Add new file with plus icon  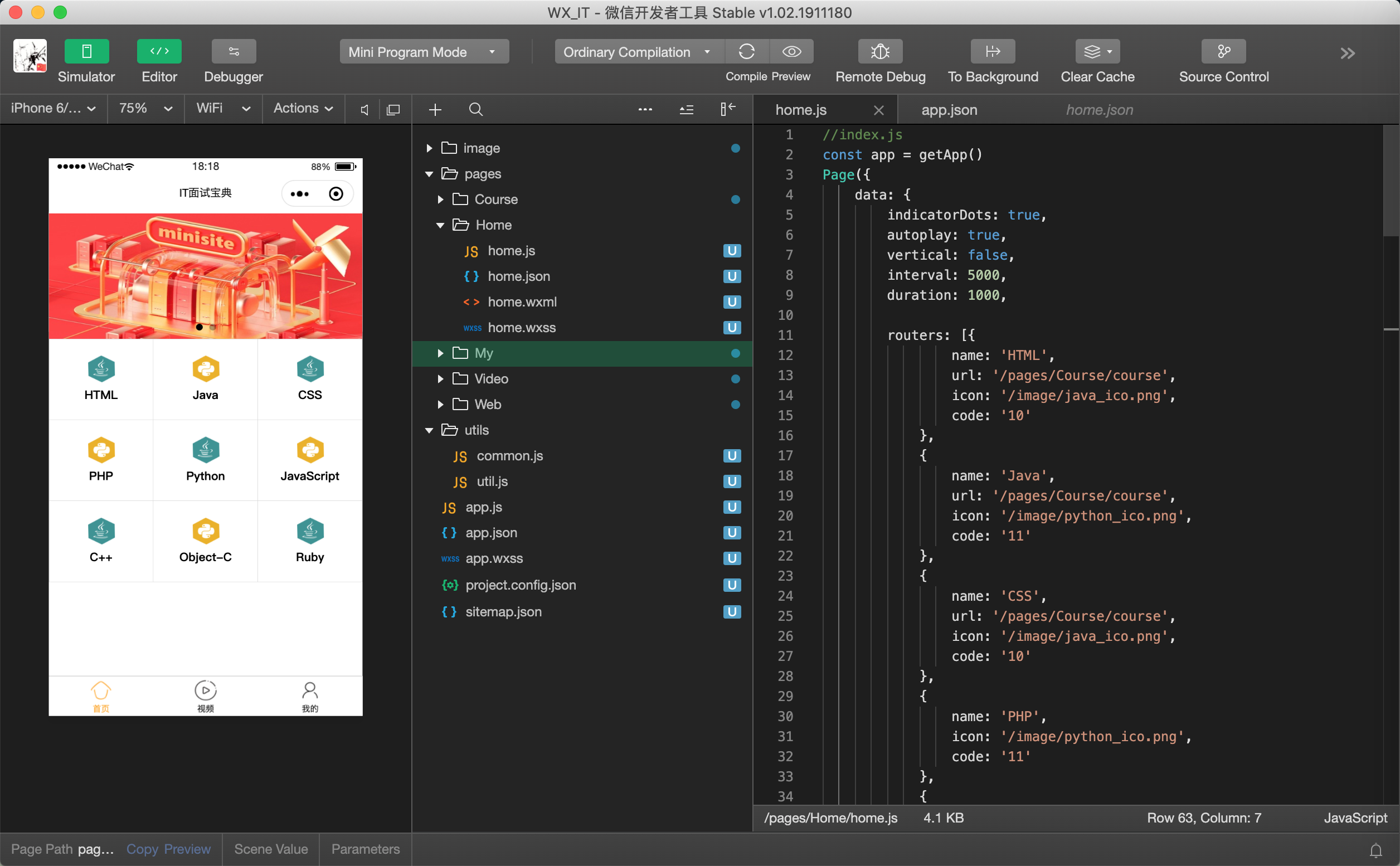coord(435,109)
